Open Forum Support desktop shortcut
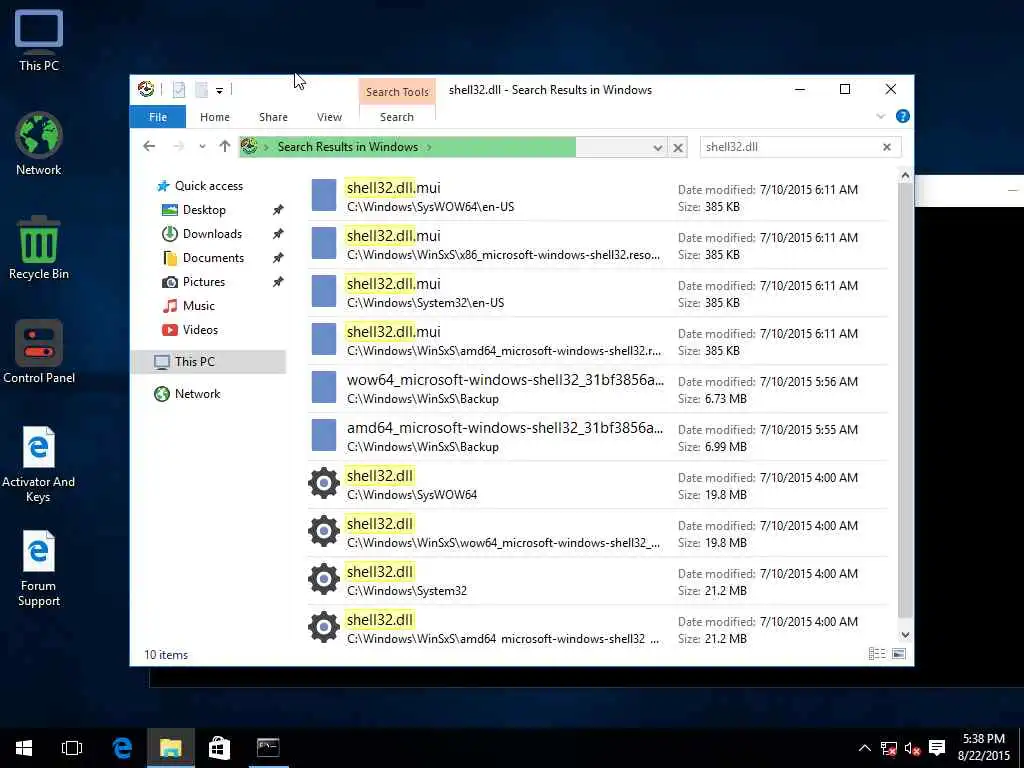 coord(39,568)
